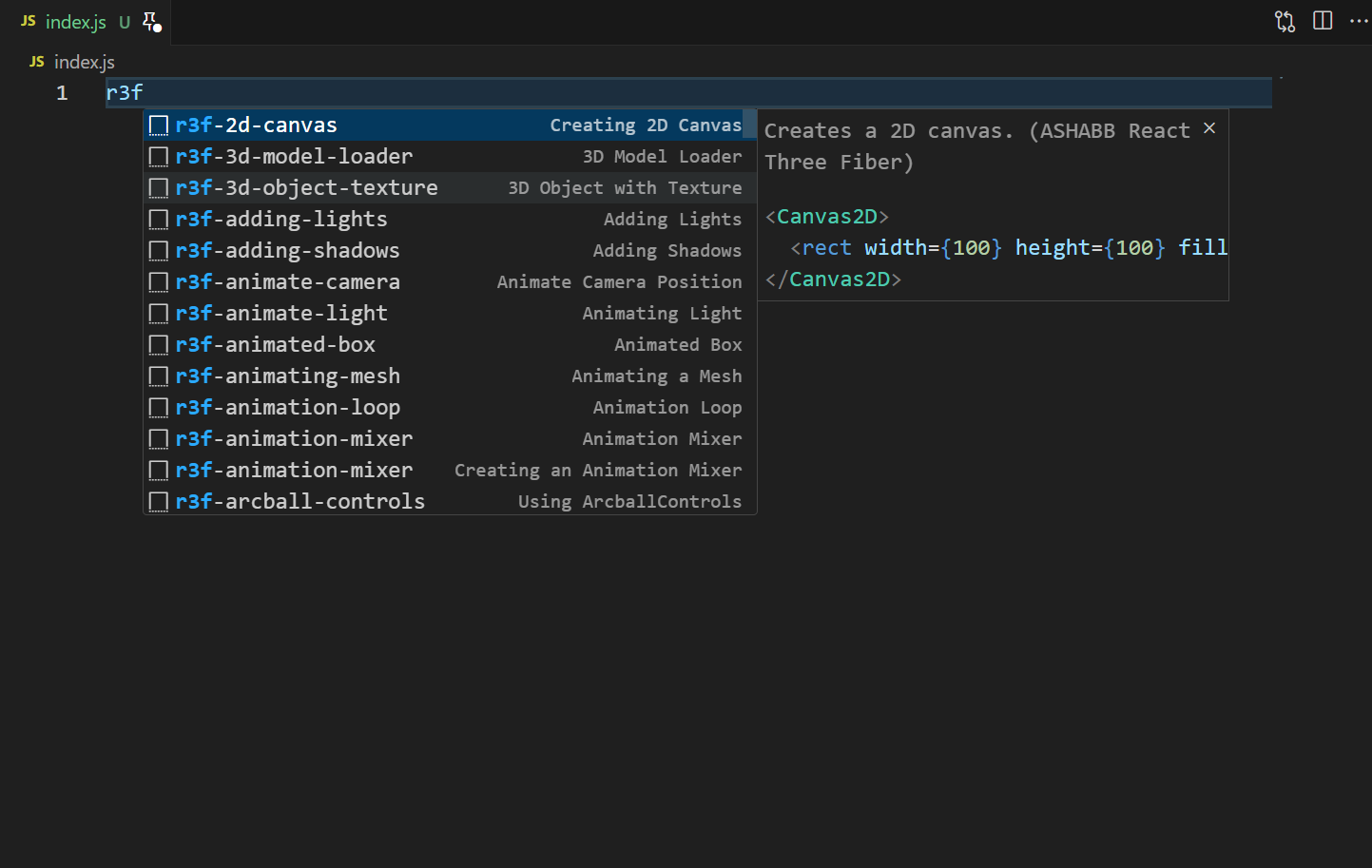The image size is (1372, 868).
Task: Choose the r3f-arcball-controls suggestion
Action: point(450,502)
